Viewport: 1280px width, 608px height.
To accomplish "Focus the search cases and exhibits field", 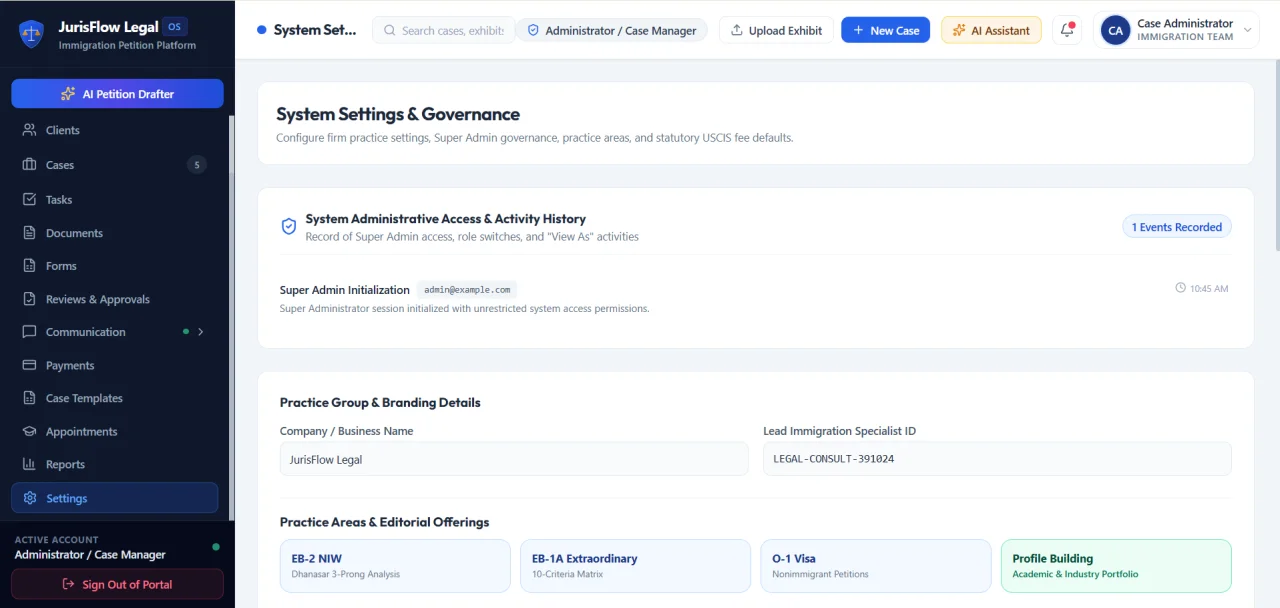I will [444, 30].
